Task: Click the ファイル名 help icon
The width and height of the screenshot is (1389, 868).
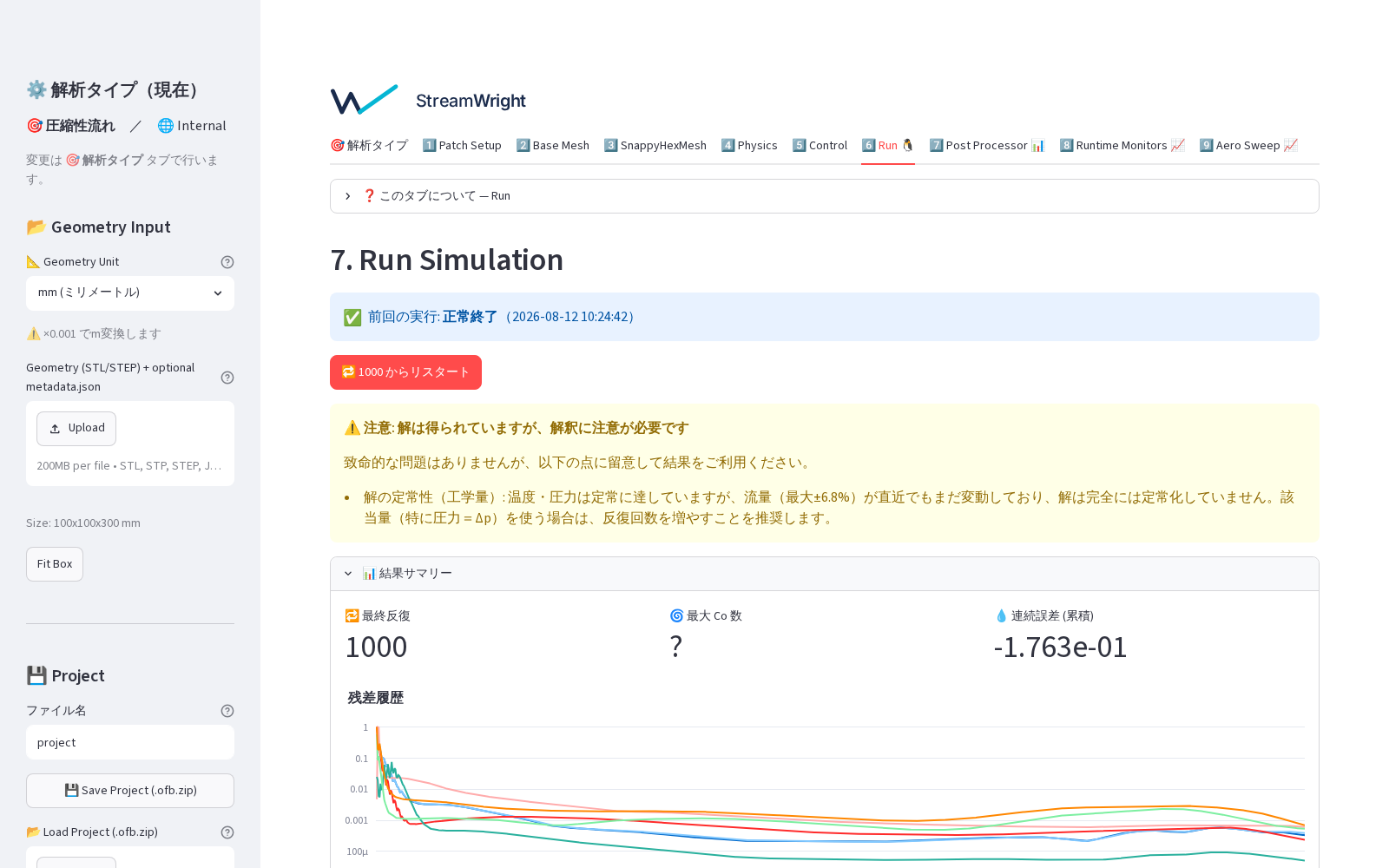Action: pos(227,711)
